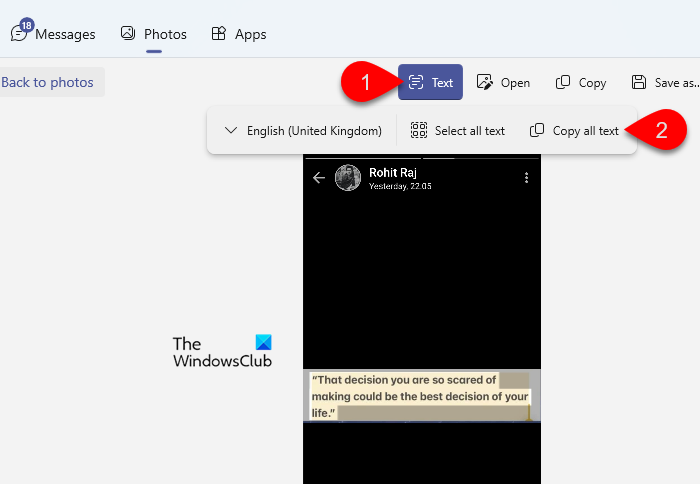This screenshot has width=700, height=484.
Task: Click the Select all text dotted-grid icon
Action: (x=419, y=130)
